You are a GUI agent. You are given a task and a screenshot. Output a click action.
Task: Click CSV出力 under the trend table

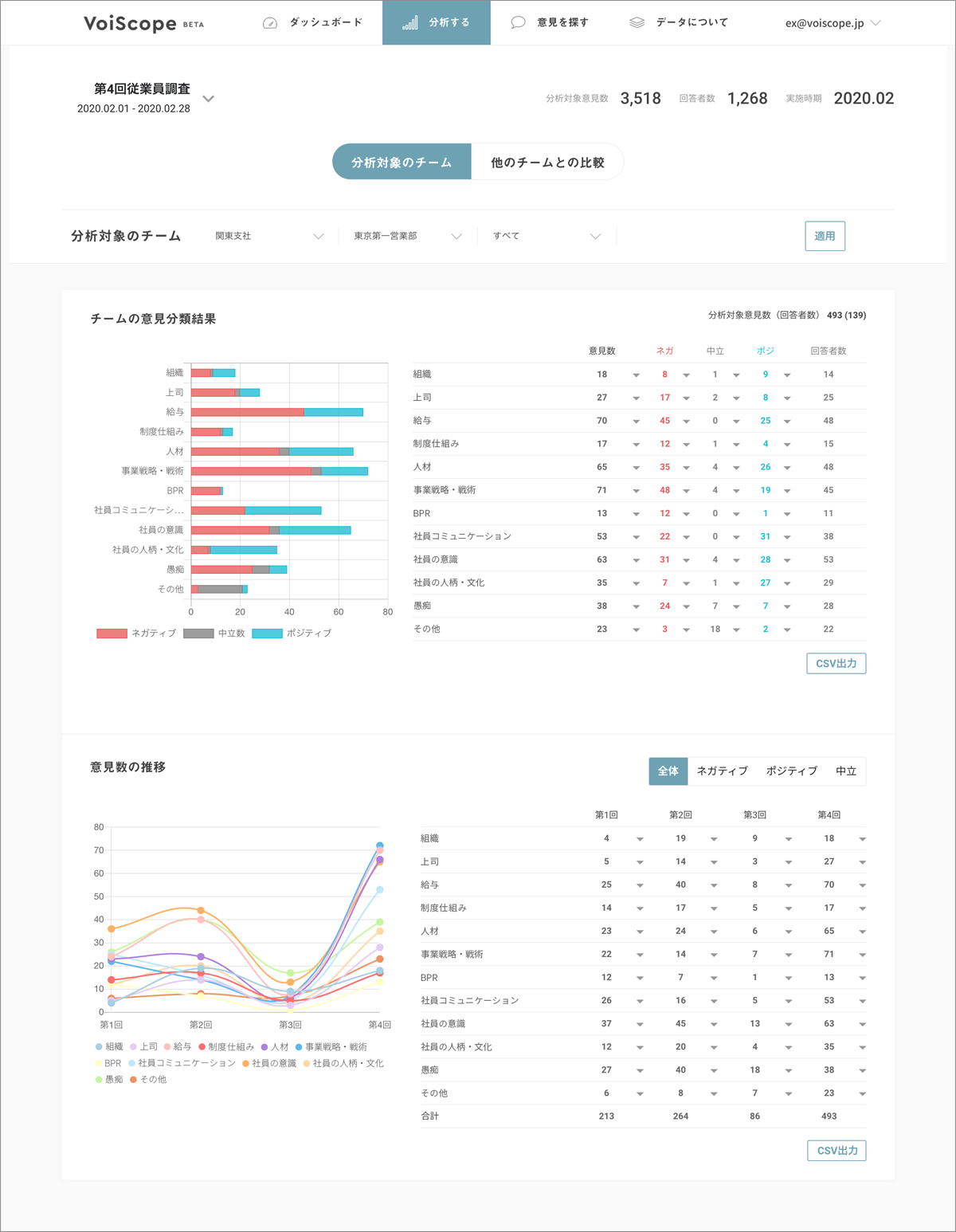coord(836,1150)
